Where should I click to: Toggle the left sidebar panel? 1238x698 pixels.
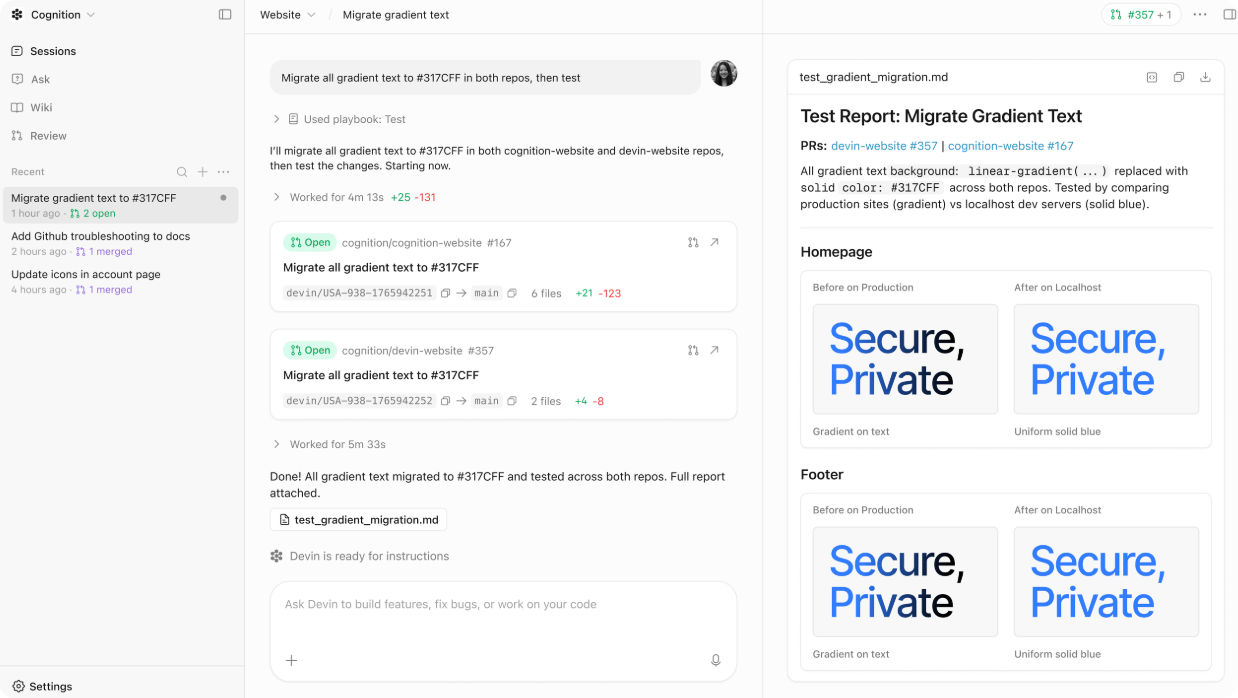coord(225,15)
